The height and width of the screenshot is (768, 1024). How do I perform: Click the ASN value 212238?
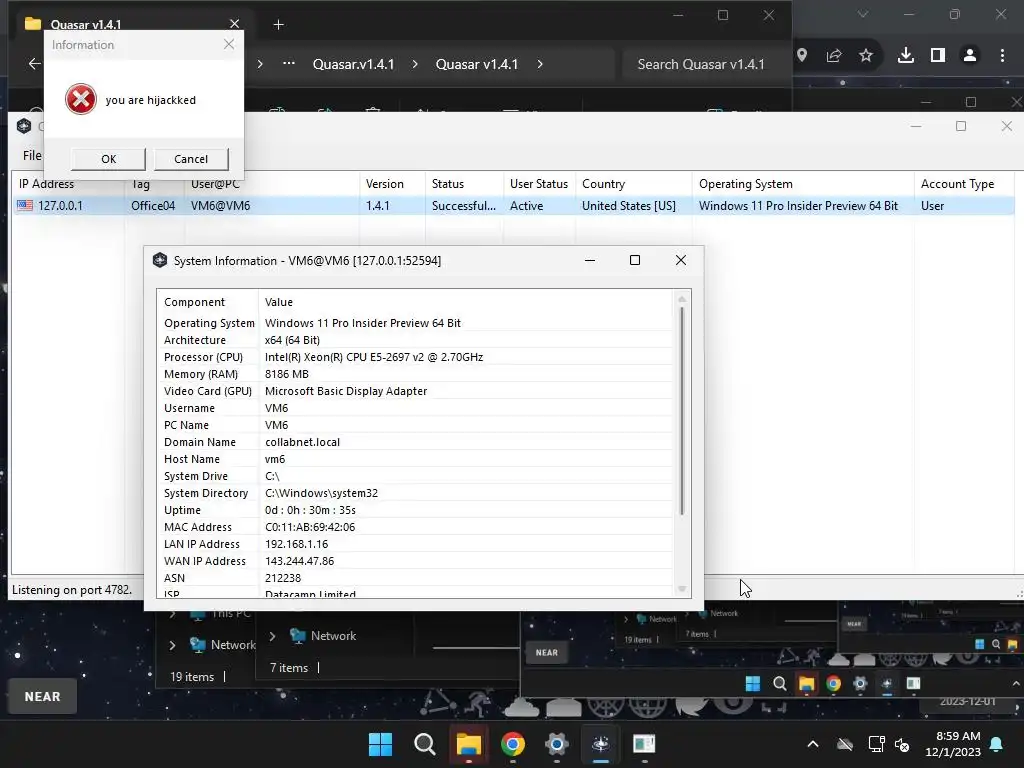[x=283, y=578]
